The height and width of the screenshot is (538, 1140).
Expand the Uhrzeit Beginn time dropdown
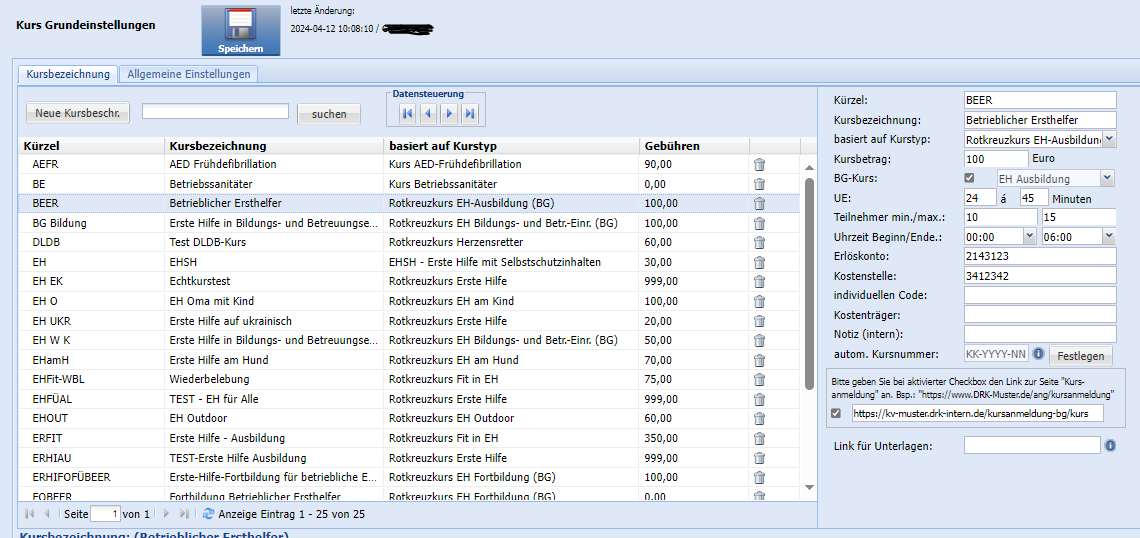point(1030,236)
